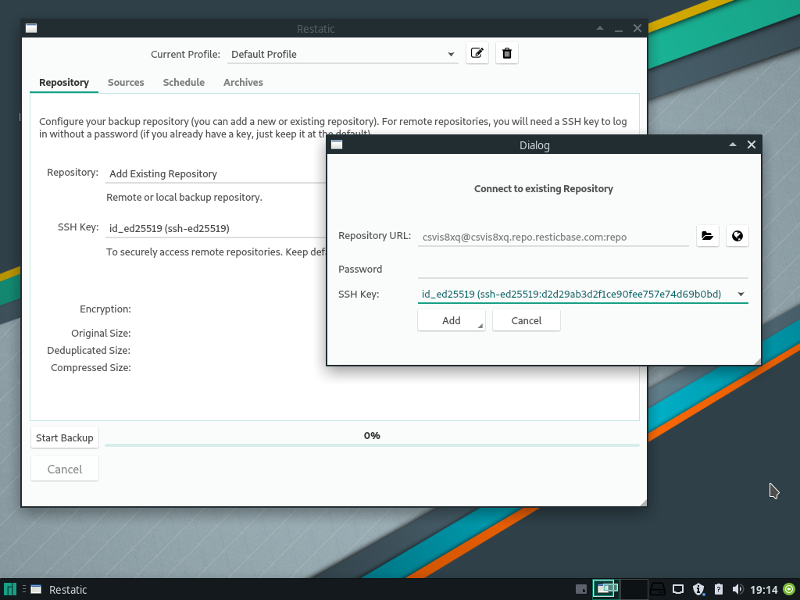Click the Restatic window menu icon
Viewport: 800px width, 600px height.
click(32, 28)
